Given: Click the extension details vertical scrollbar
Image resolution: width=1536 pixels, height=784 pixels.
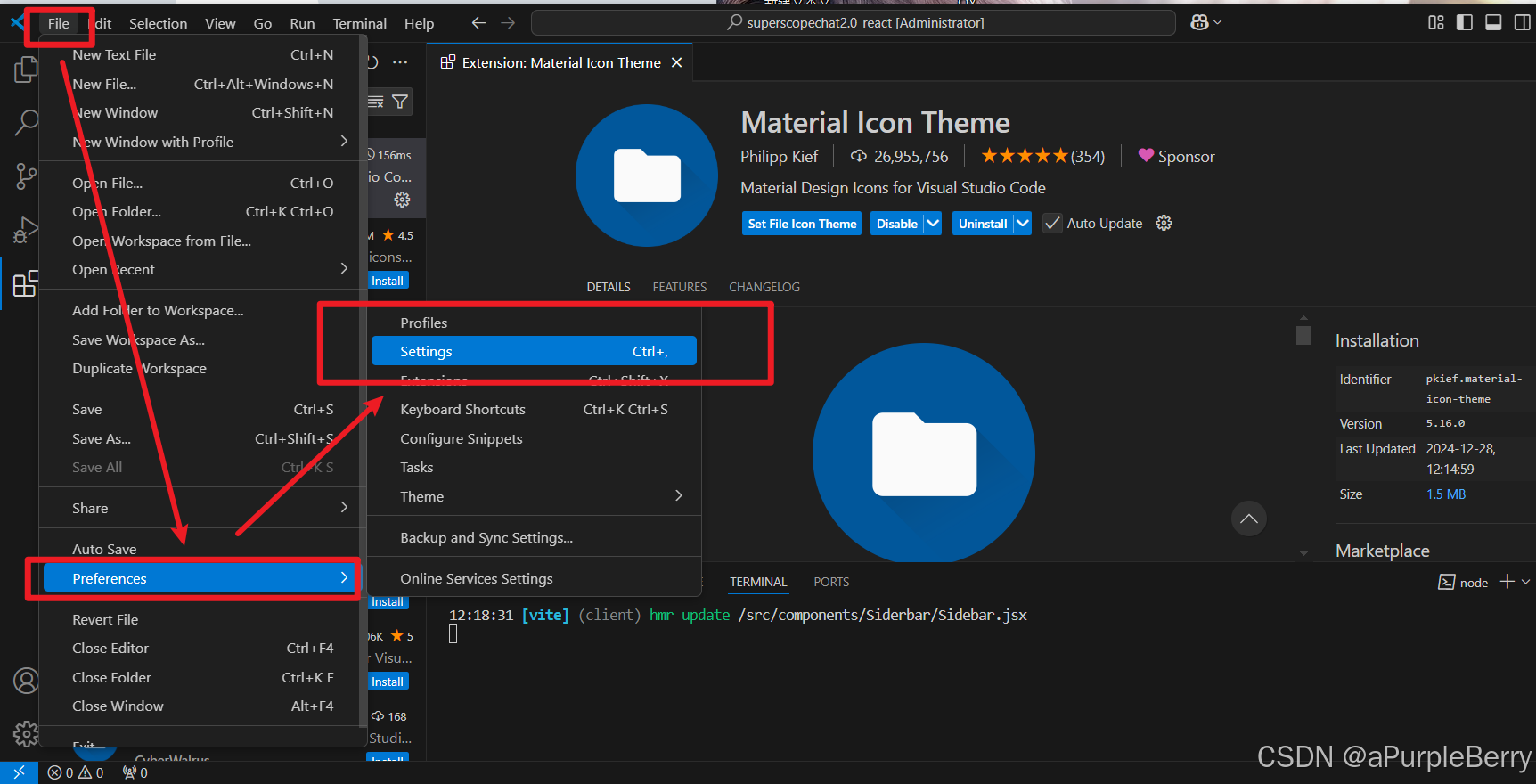Looking at the screenshot, I should 1303,335.
